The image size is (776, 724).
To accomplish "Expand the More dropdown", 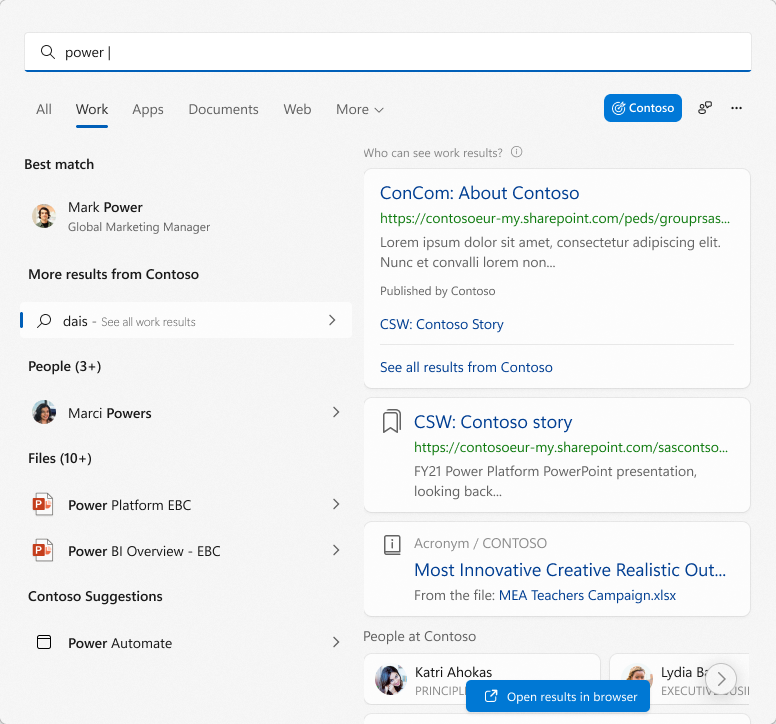I will pyautogui.click(x=360, y=109).
